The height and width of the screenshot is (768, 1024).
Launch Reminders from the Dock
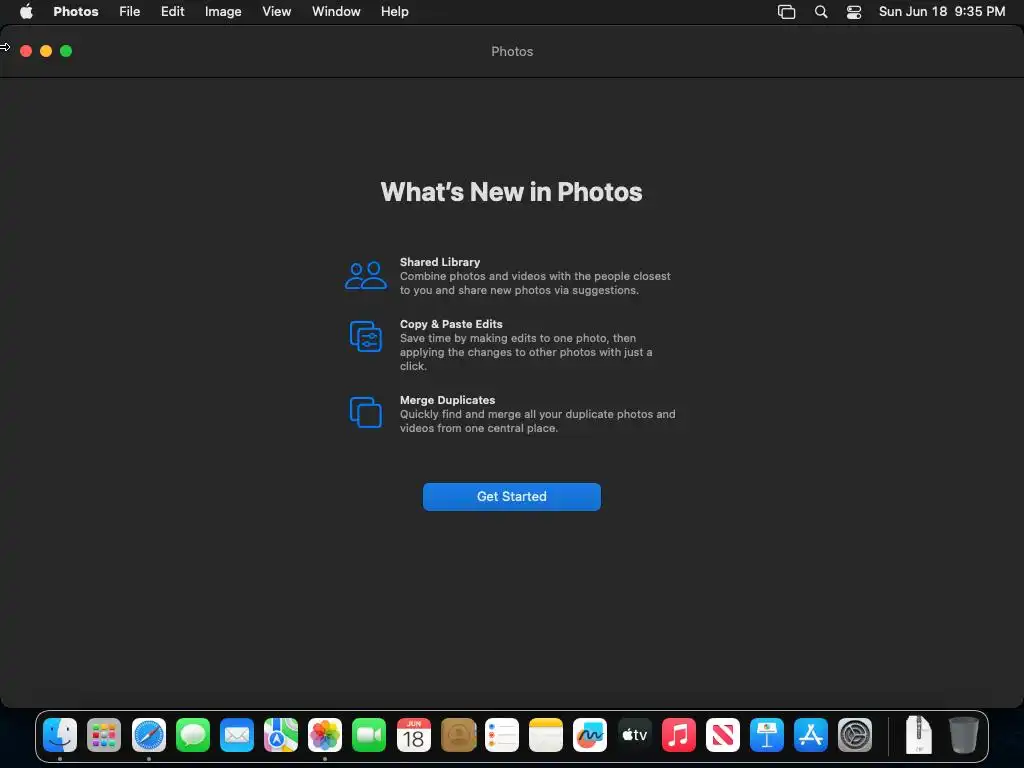pyautogui.click(x=502, y=735)
